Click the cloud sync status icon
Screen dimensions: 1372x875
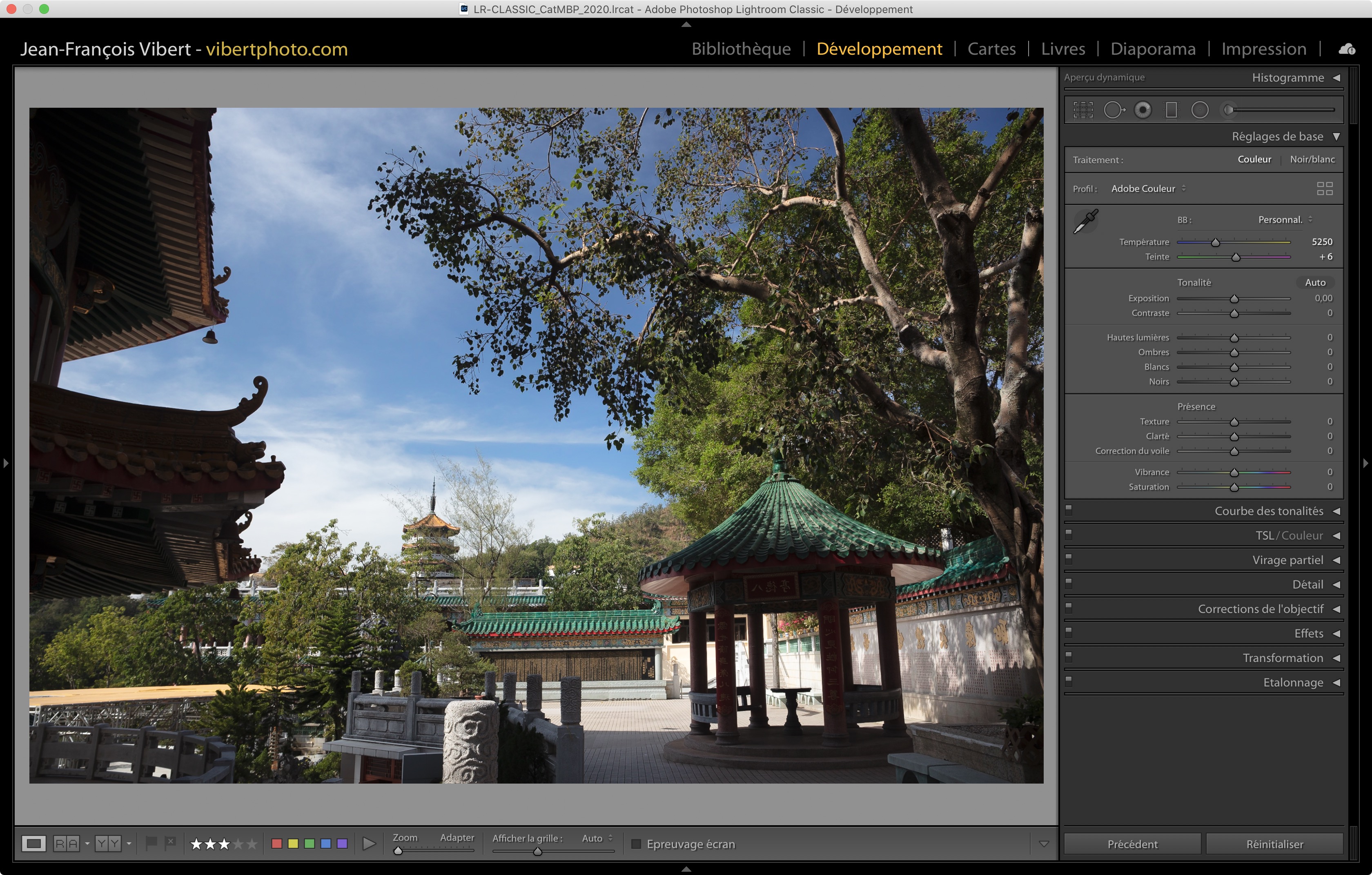click(x=1346, y=49)
